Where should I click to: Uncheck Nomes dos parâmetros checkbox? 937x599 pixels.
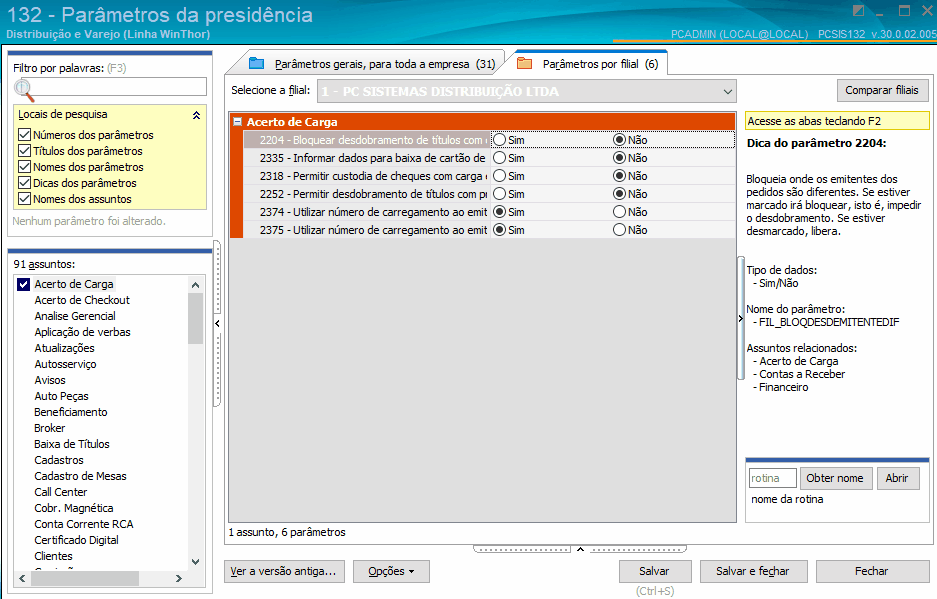coord(25,167)
